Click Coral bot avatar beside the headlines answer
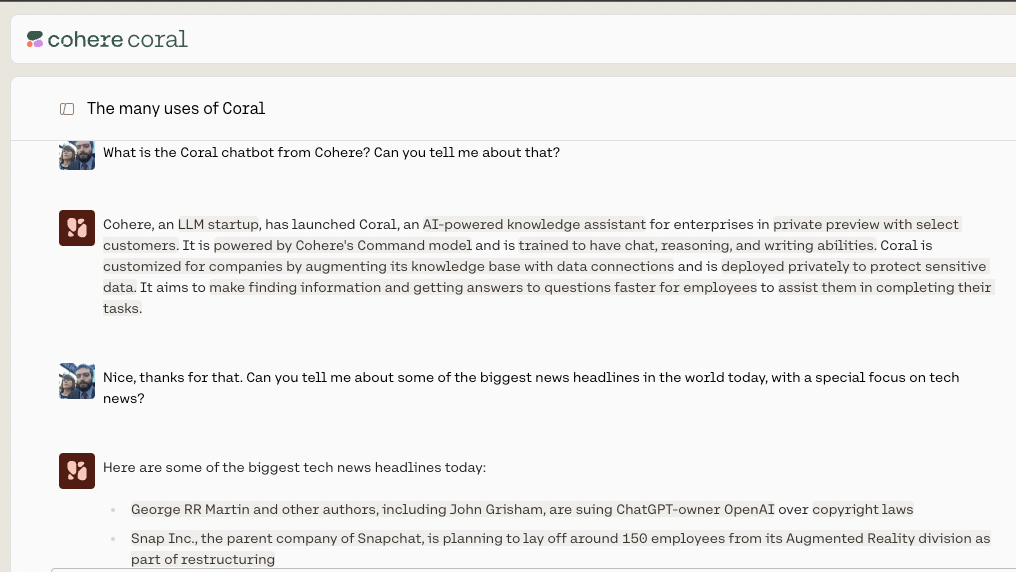The width and height of the screenshot is (1016, 572). [77, 470]
